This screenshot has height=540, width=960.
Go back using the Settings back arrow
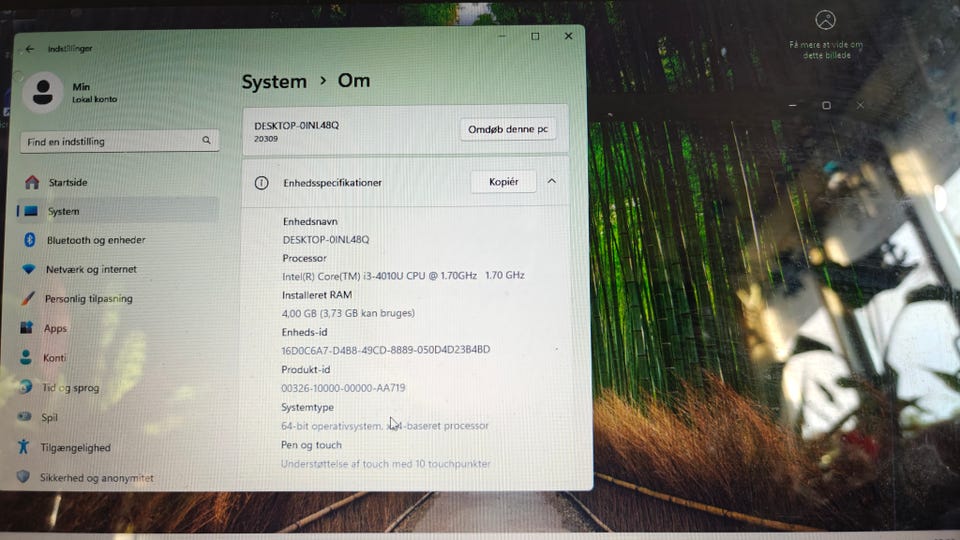coord(29,48)
